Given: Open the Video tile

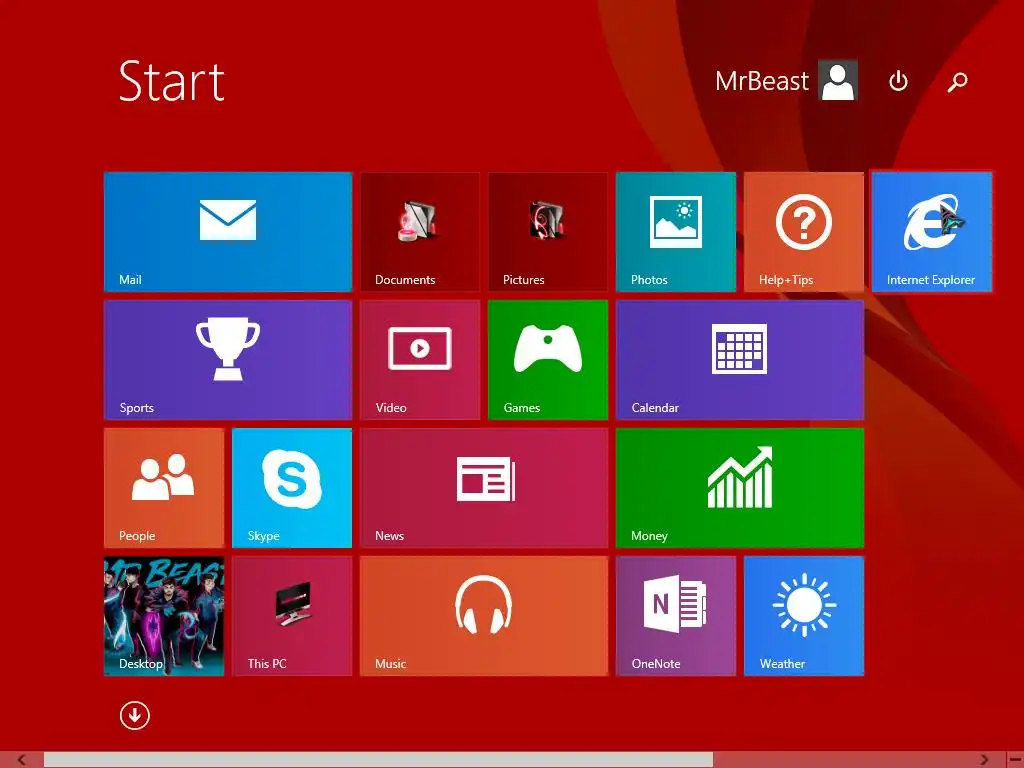Looking at the screenshot, I should coord(420,360).
